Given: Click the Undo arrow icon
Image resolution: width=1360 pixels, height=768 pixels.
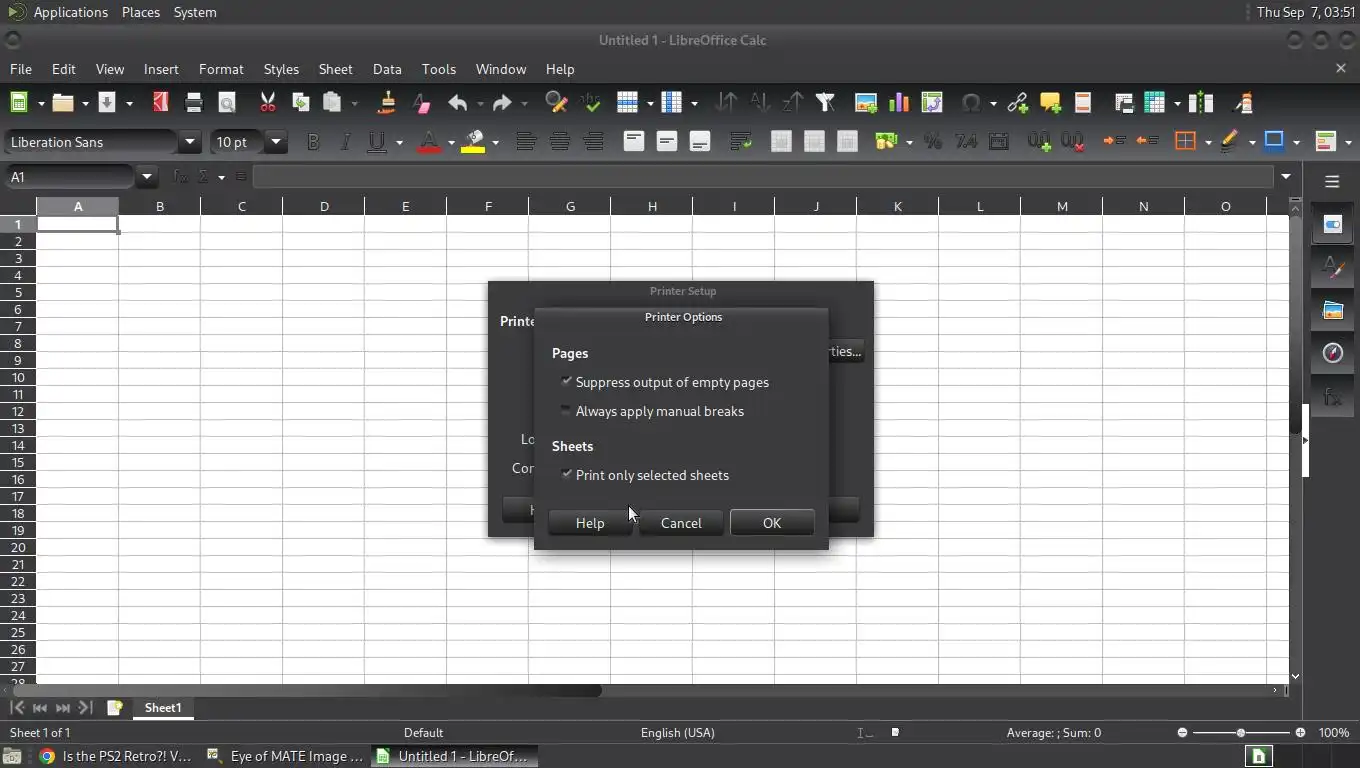Looking at the screenshot, I should click(458, 102).
